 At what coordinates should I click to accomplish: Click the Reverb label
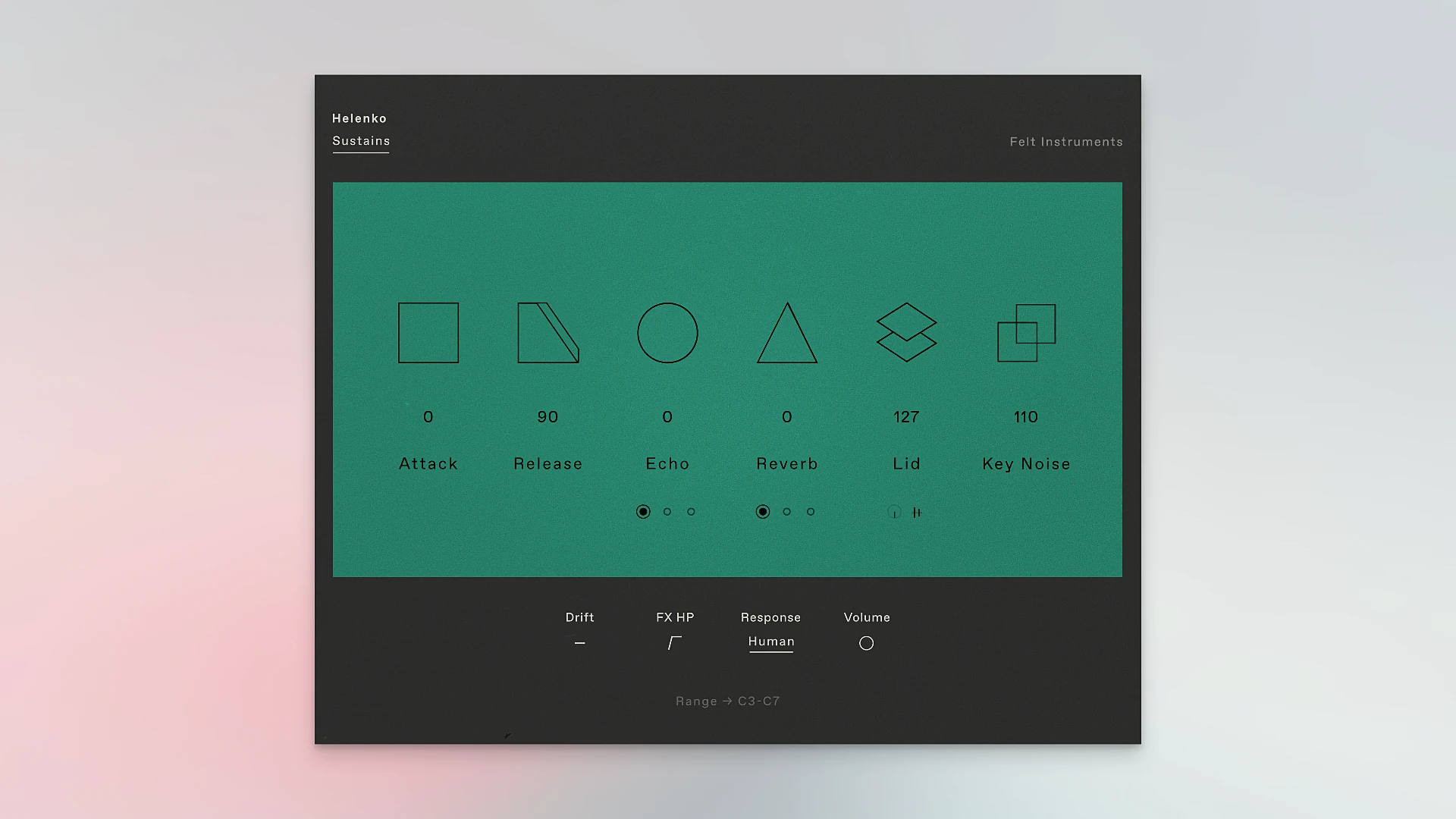787,464
